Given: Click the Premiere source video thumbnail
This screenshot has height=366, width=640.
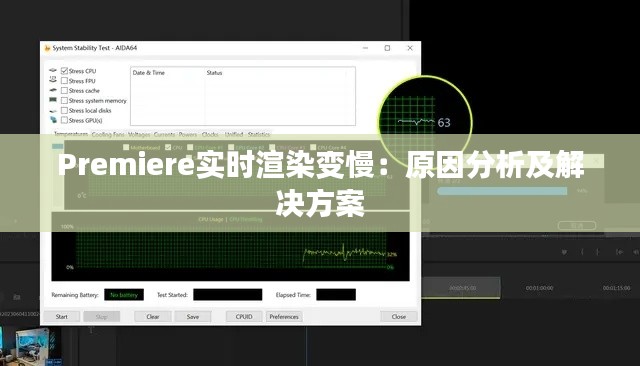Looking at the screenshot, I should pyautogui.click(x=32, y=346).
